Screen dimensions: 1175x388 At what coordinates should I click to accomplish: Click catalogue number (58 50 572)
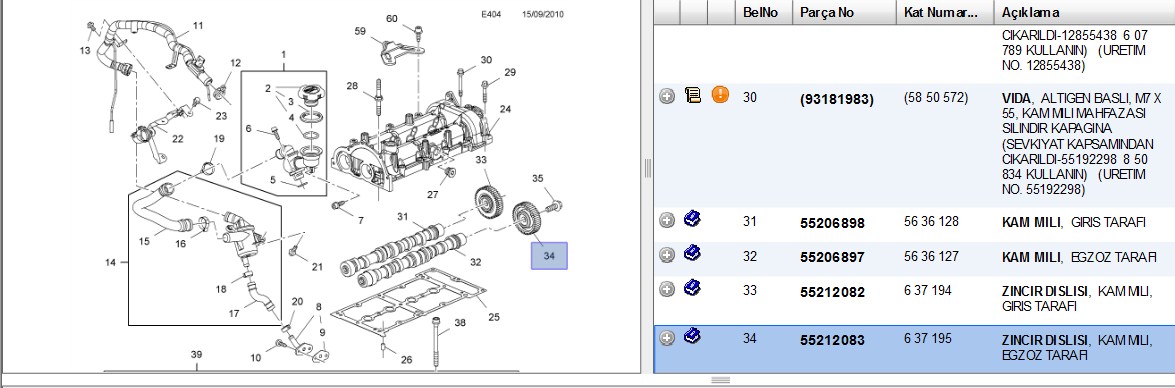pos(936,97)
